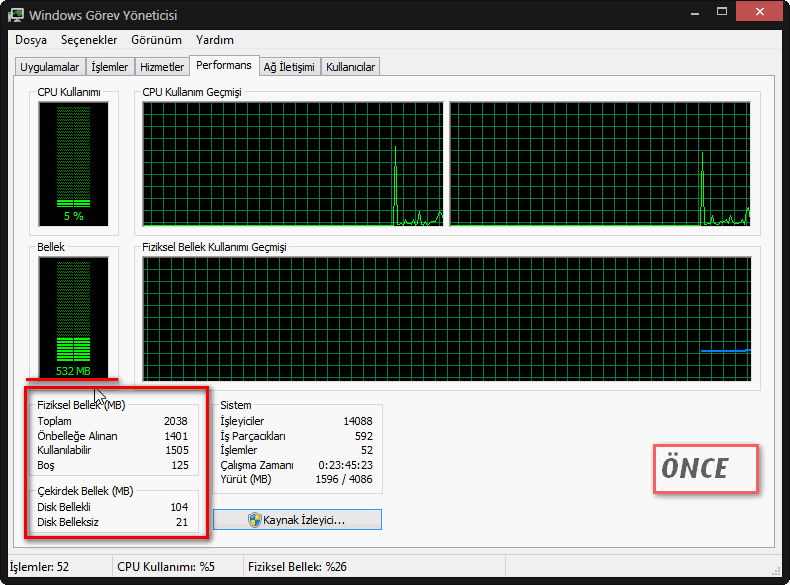Switch to the Hizmetler tab

pyautogui.click(x=162, y=67)
